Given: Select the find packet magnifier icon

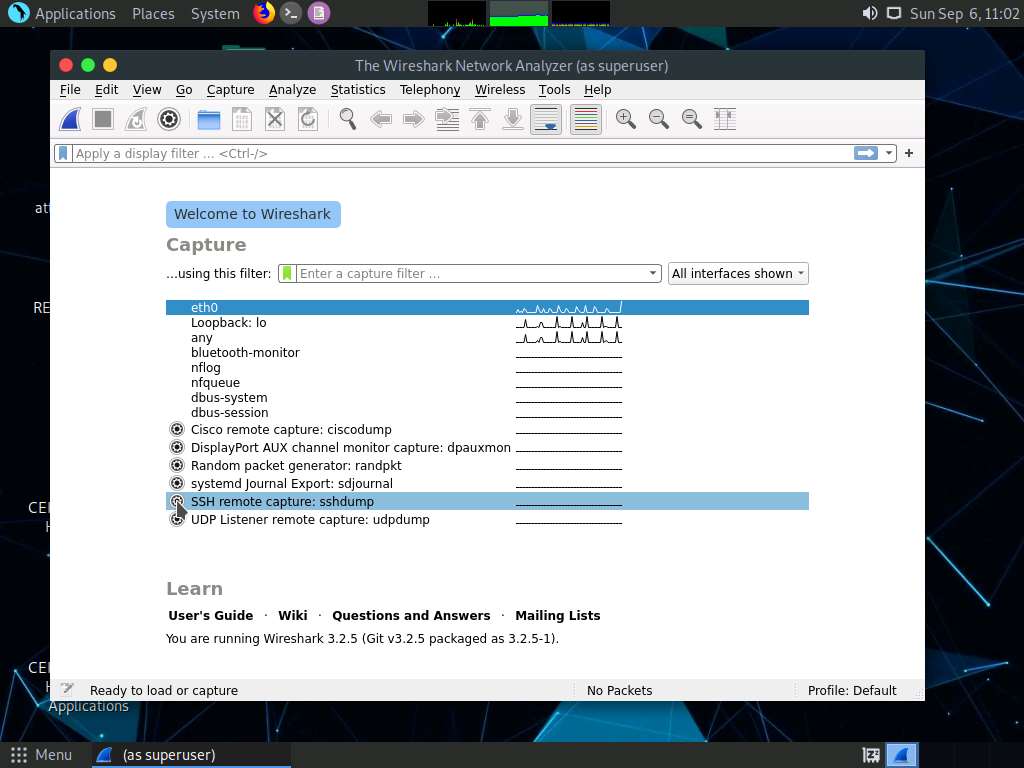Looking at the screenshot, I should pyautogui.click(x=347, y=119).
